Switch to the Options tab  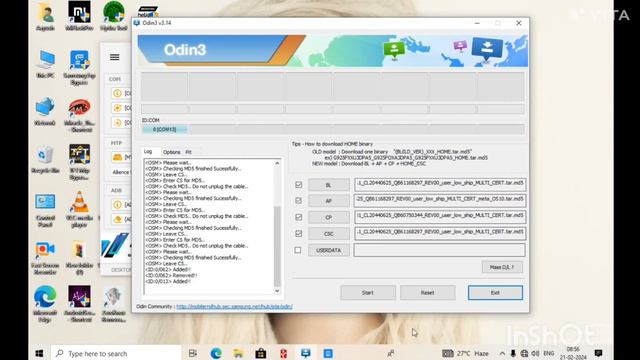point(171,152)
